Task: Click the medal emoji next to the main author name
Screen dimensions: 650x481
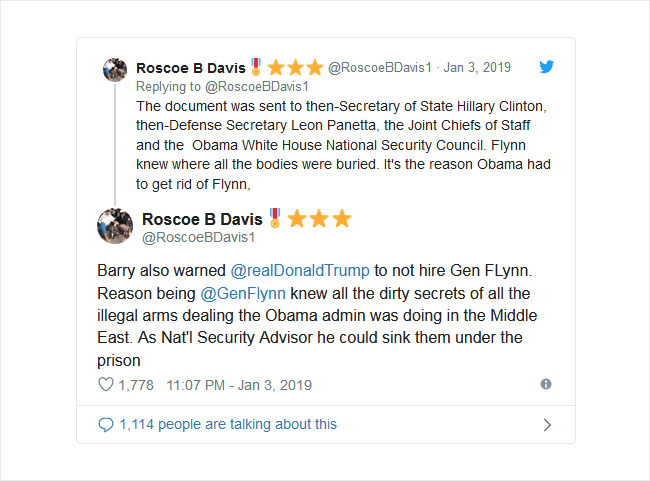Action: tap(274, 218)
